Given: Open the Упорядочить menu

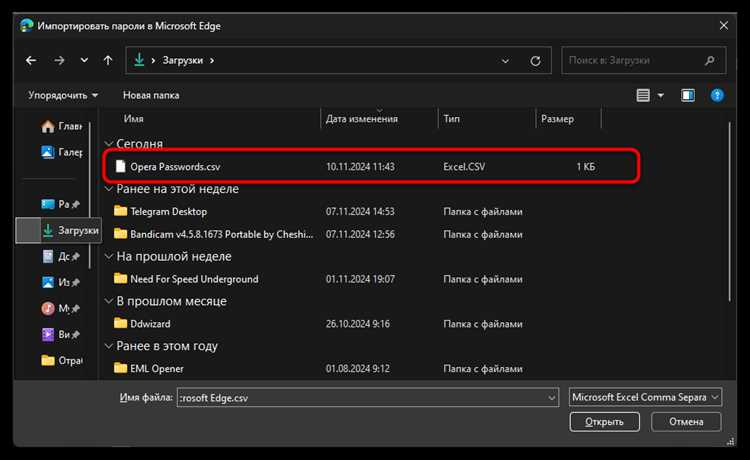Looking at the screenshot, I should (x=63, y=95).
